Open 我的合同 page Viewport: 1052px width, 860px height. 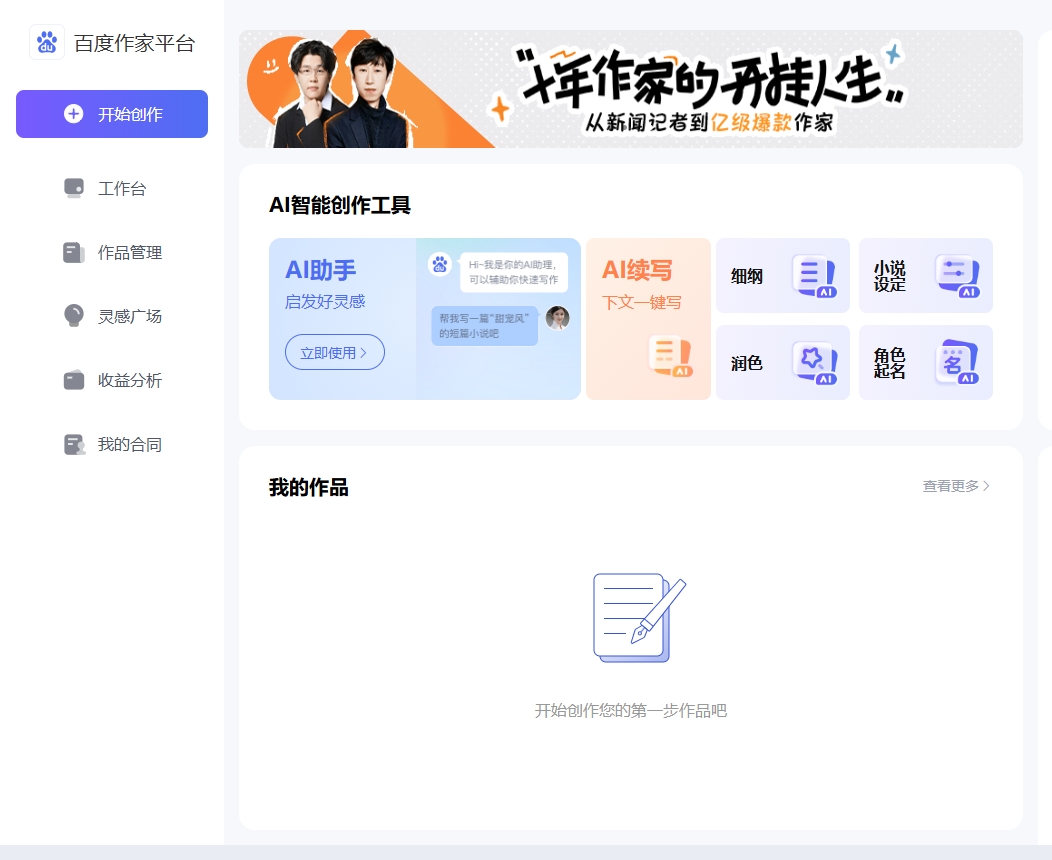[x=112, y=444]
